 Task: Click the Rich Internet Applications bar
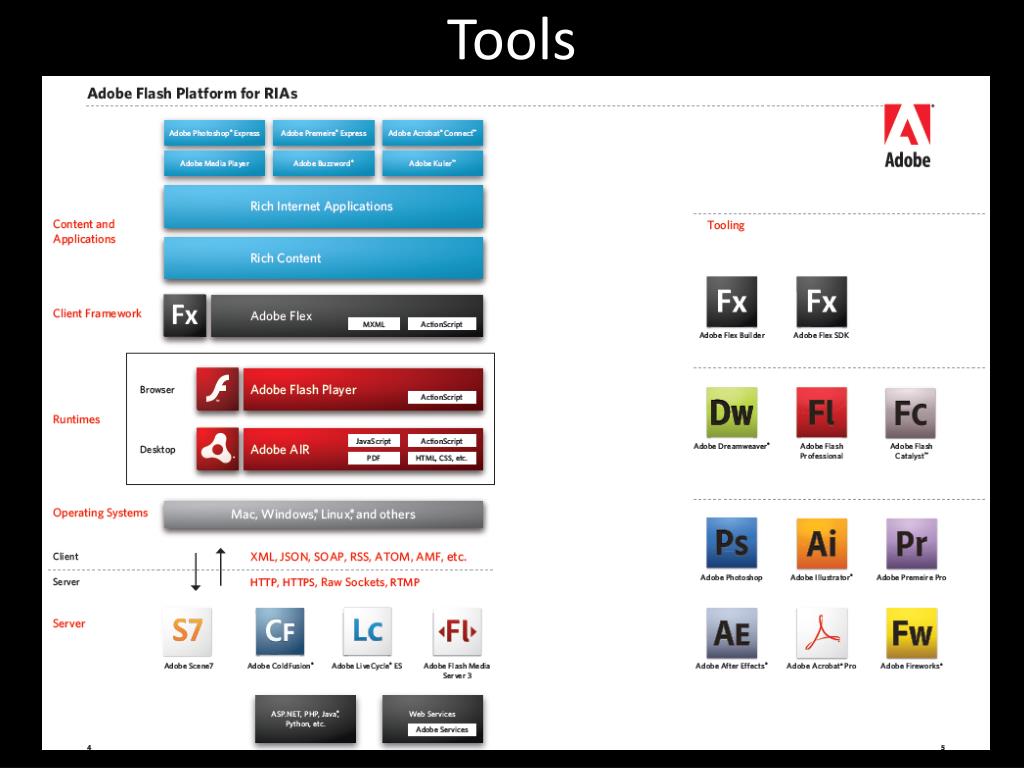(x=323, y=206)
